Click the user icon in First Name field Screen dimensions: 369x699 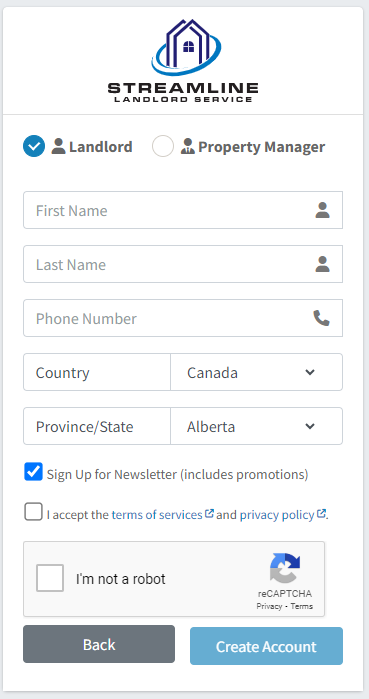(322, 210)
